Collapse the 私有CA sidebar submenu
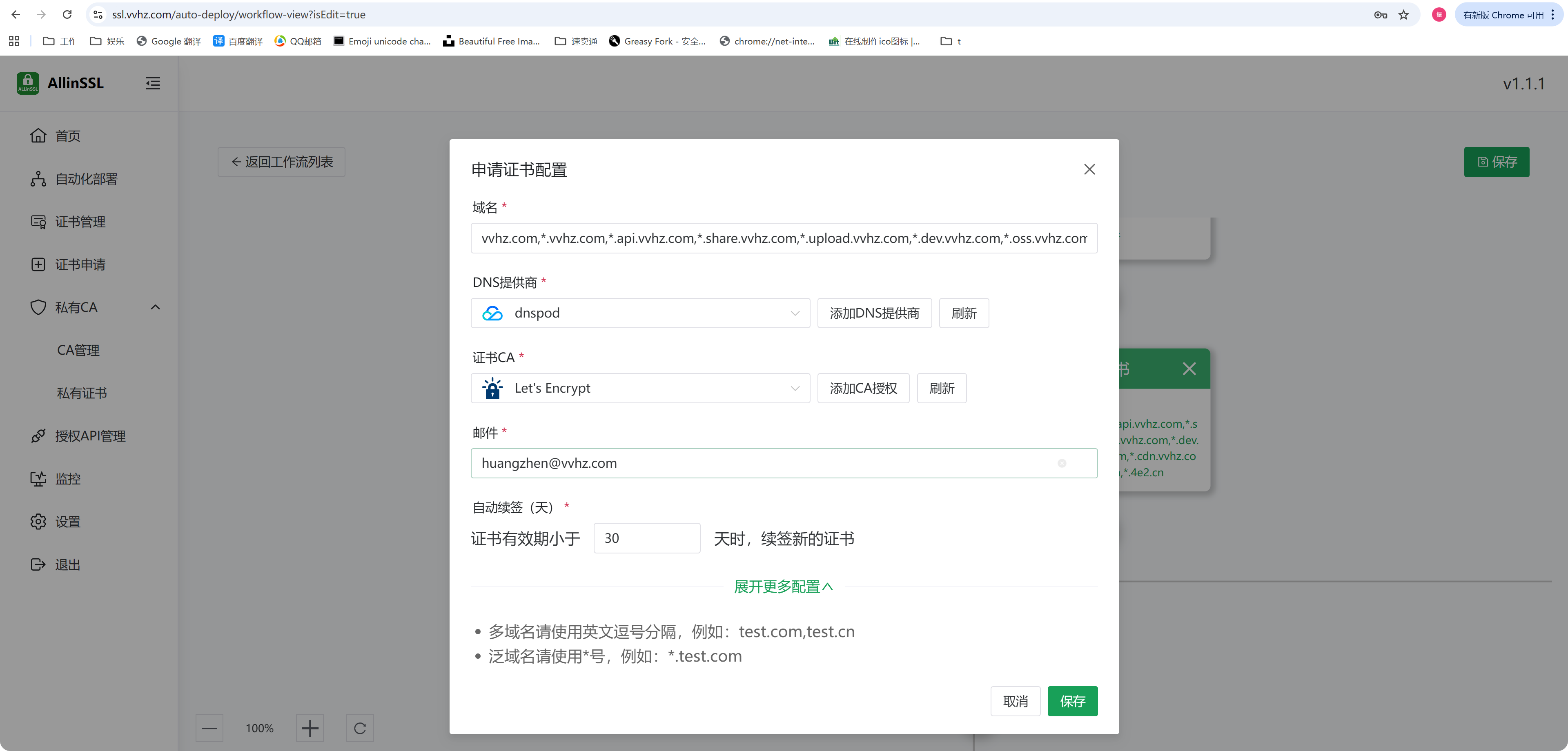The height and width of the screenshot is (751, 1568). coord(155,307)
